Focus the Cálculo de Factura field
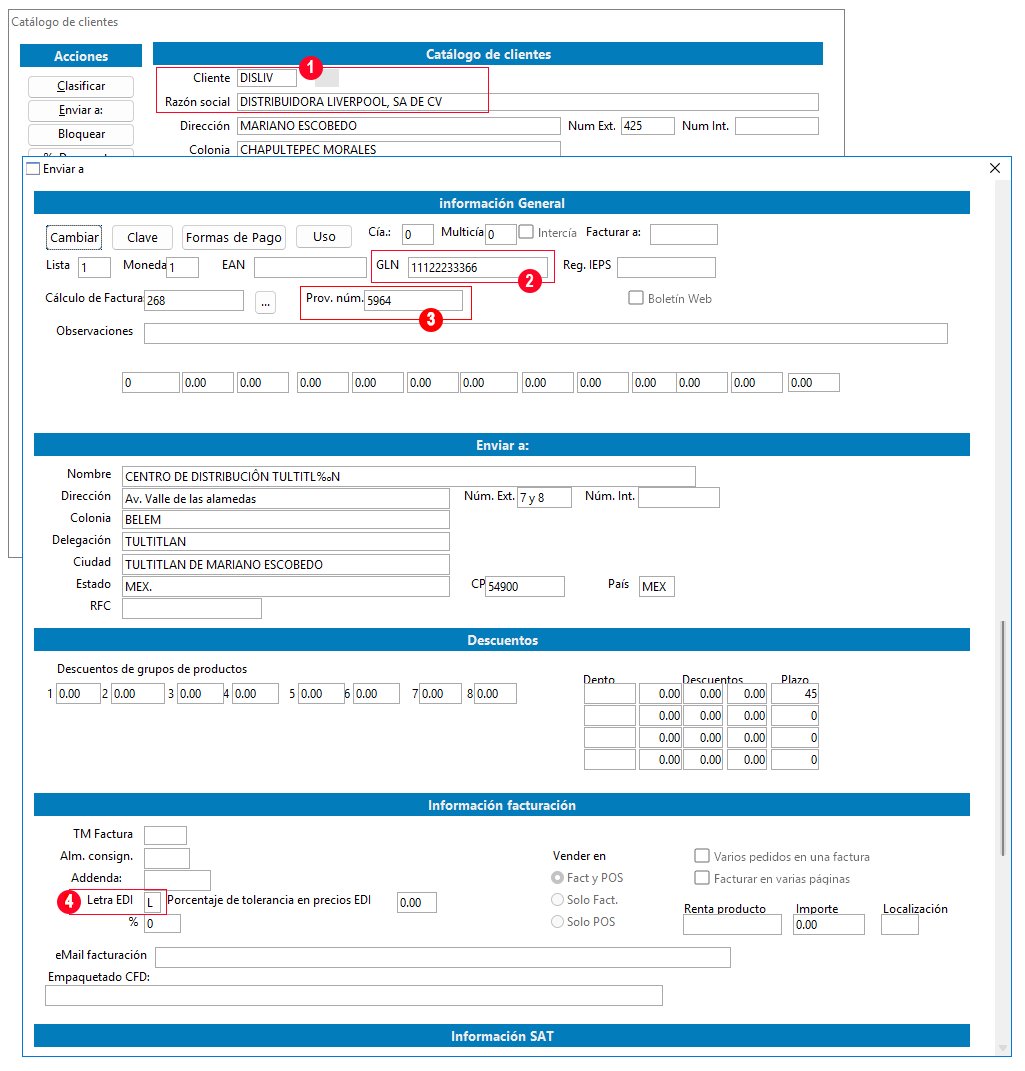Image resolution: width=1025 pixels, height=1071 pixels. [194, 301]
